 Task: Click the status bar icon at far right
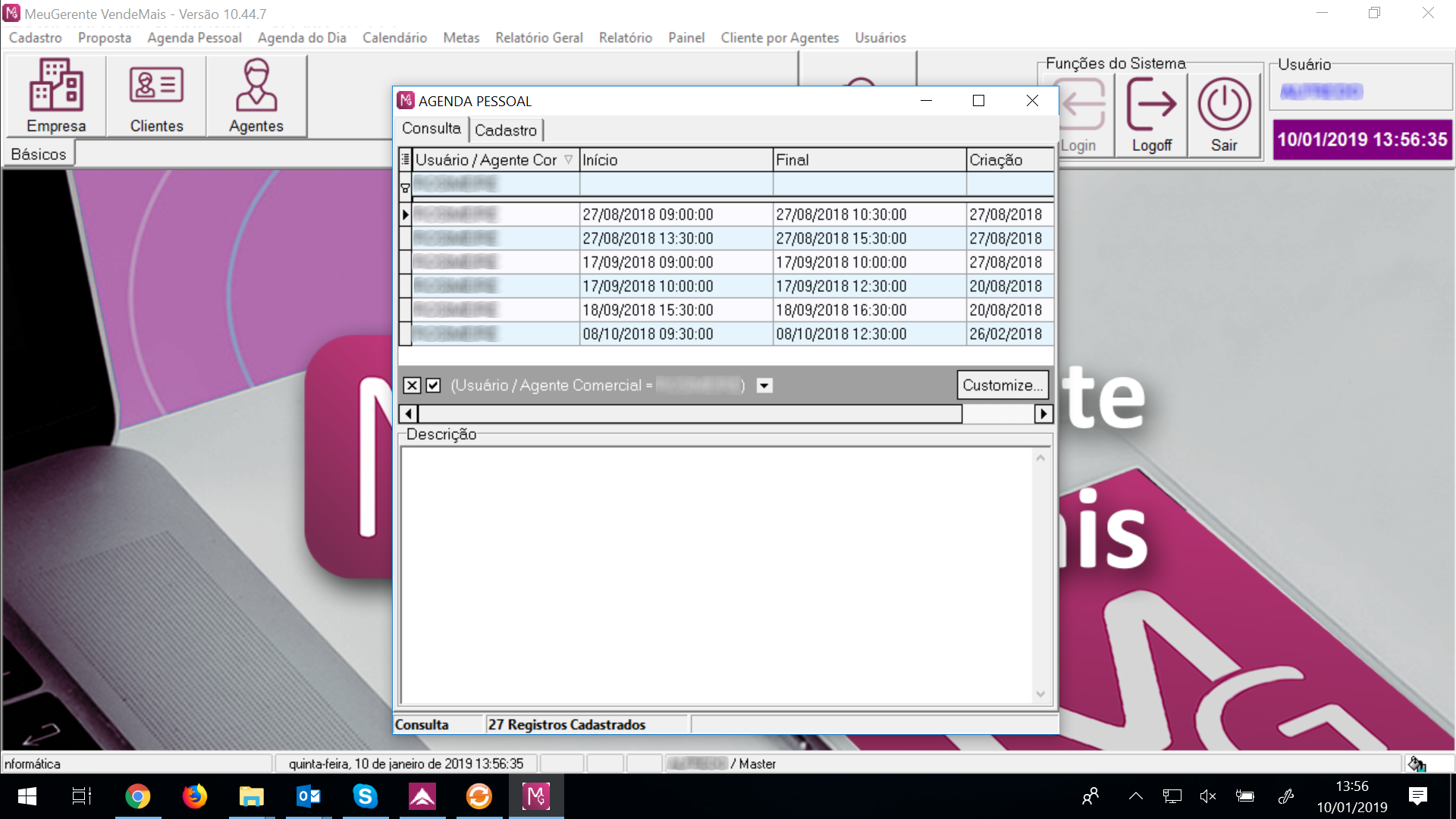[x=1417, y=764]
